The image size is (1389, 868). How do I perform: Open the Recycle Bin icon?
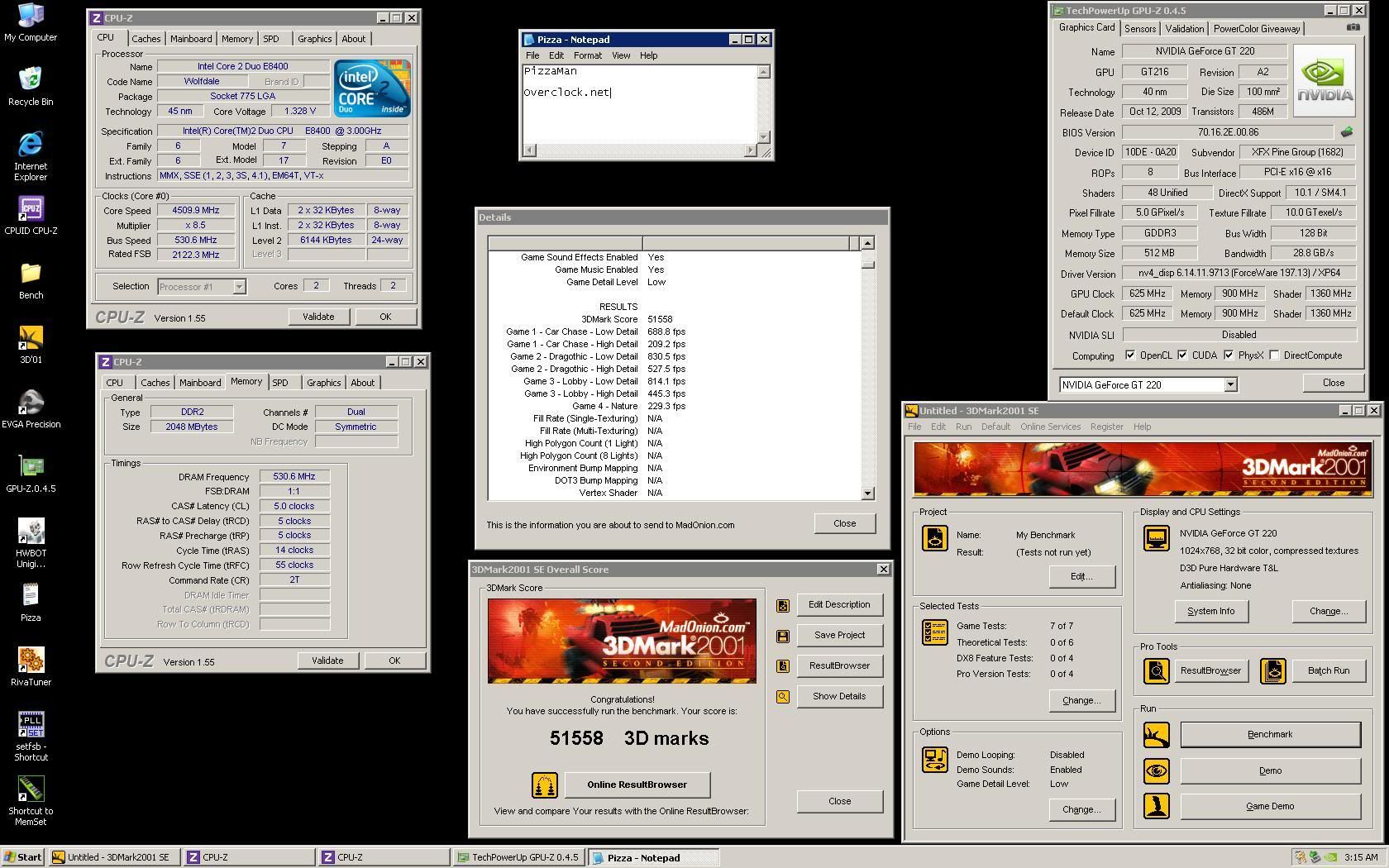[x=31, y=86]
